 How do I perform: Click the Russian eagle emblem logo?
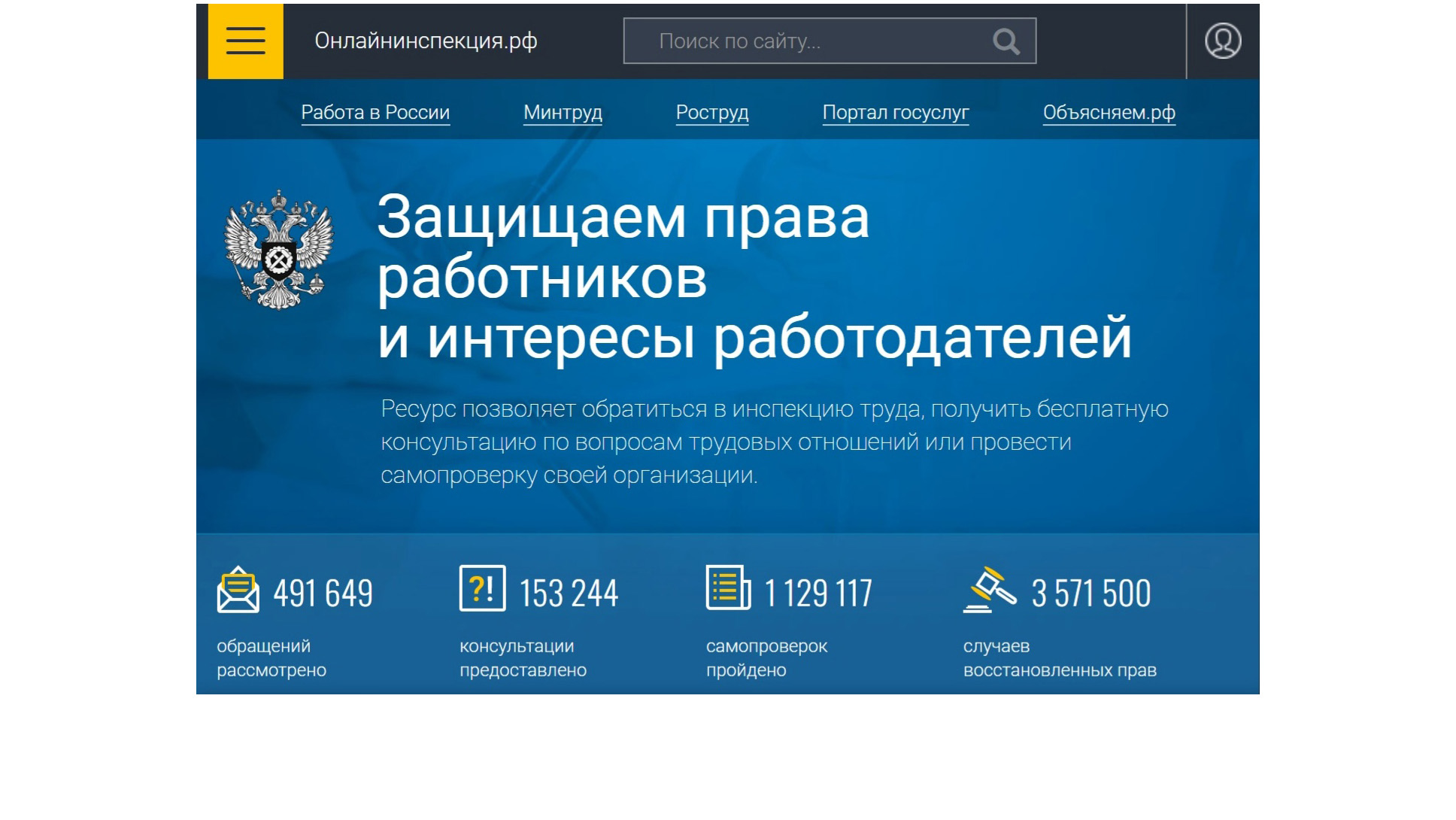pos(279,251)
